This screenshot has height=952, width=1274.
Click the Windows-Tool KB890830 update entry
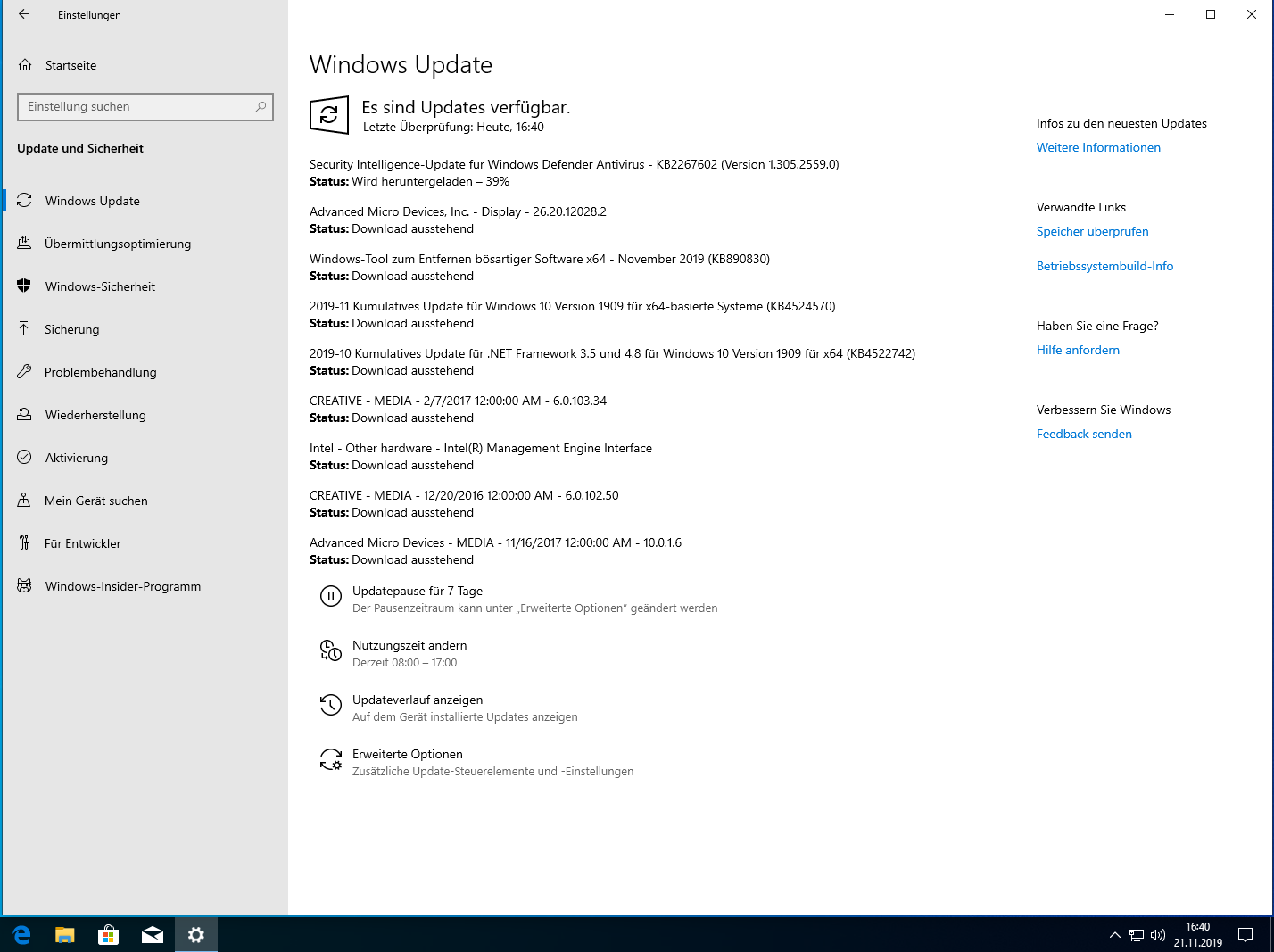[540, 259]
